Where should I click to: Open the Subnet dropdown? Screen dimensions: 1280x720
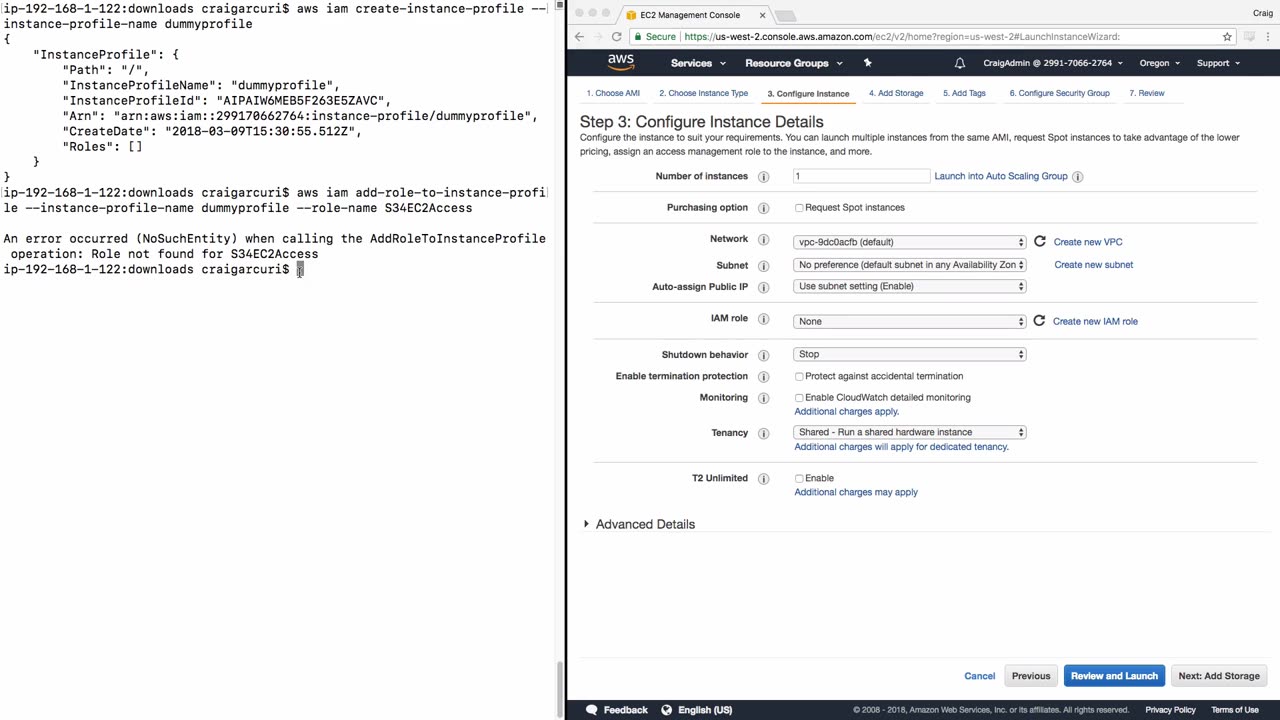click(x=910, y=265)
